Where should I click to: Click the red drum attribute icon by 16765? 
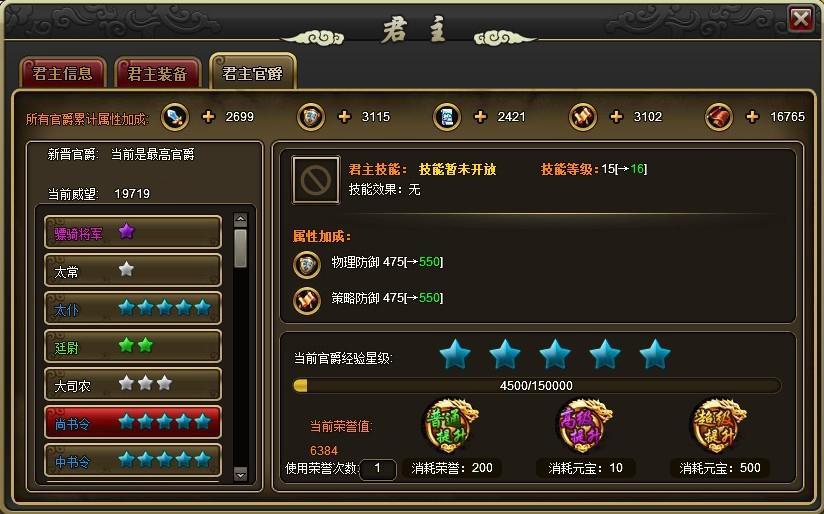[719, 117]
